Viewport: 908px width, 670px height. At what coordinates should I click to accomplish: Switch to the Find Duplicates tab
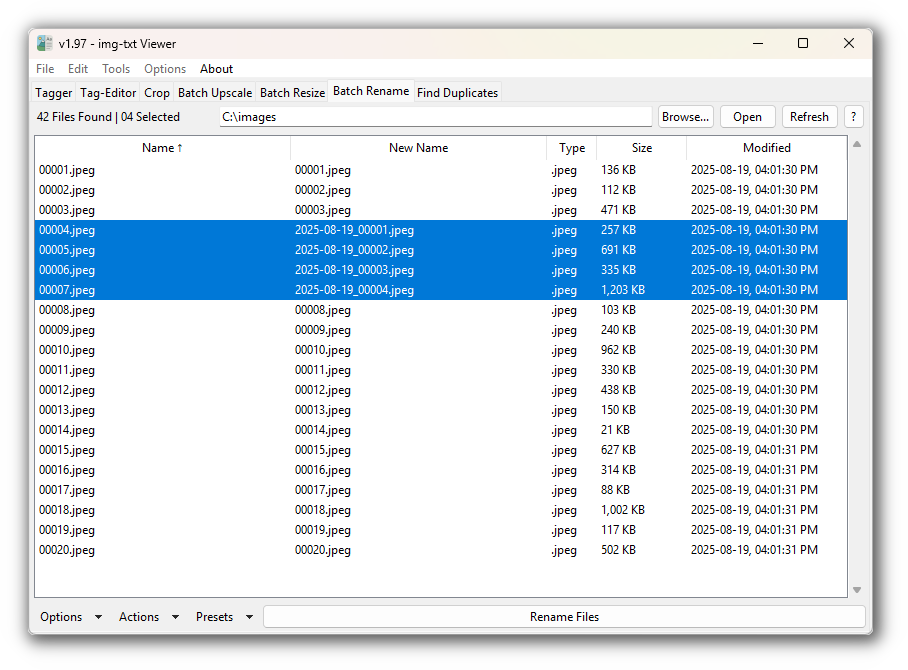(x=457, y=93)
